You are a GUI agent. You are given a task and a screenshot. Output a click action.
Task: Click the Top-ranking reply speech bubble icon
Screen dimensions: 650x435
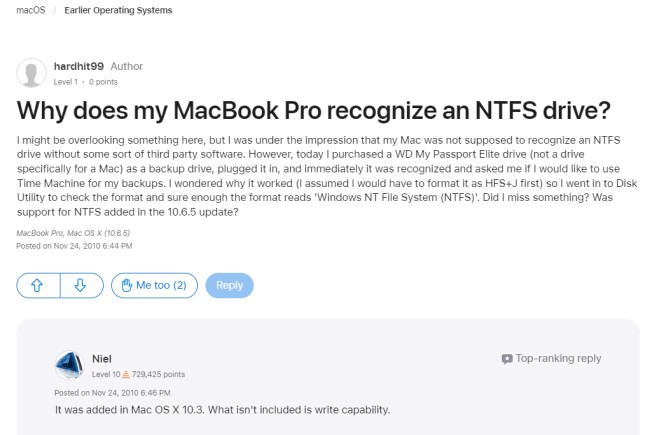(507, 358)
